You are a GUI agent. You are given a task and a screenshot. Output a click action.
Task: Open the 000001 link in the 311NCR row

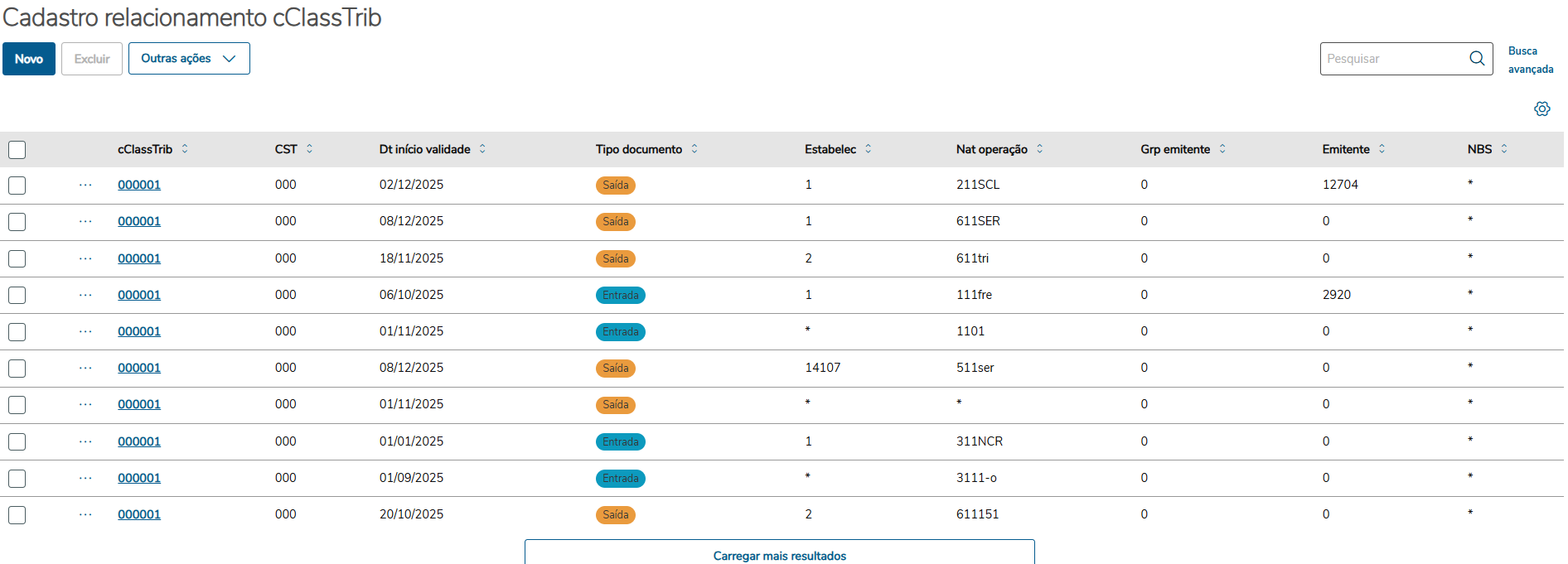[x=139, y=441]
